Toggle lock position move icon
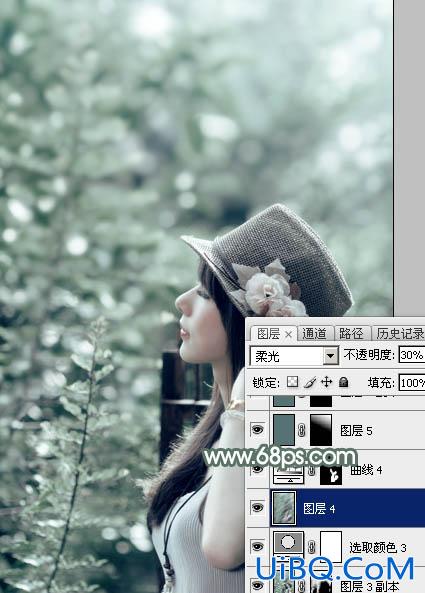Image resolution: width=425 pixels, height=593 pixels. pos(326,382)
